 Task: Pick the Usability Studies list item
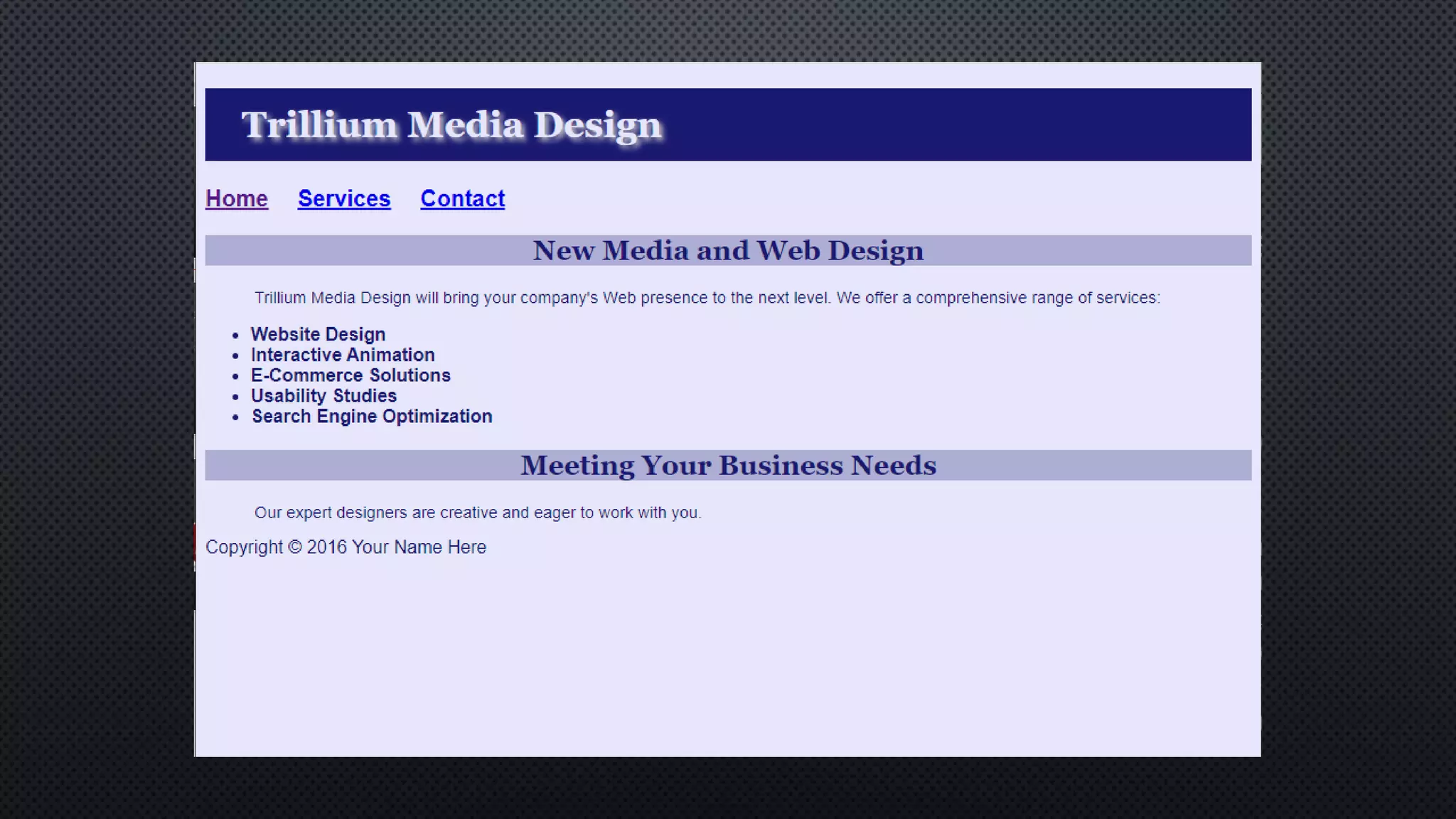pos(323,396)
